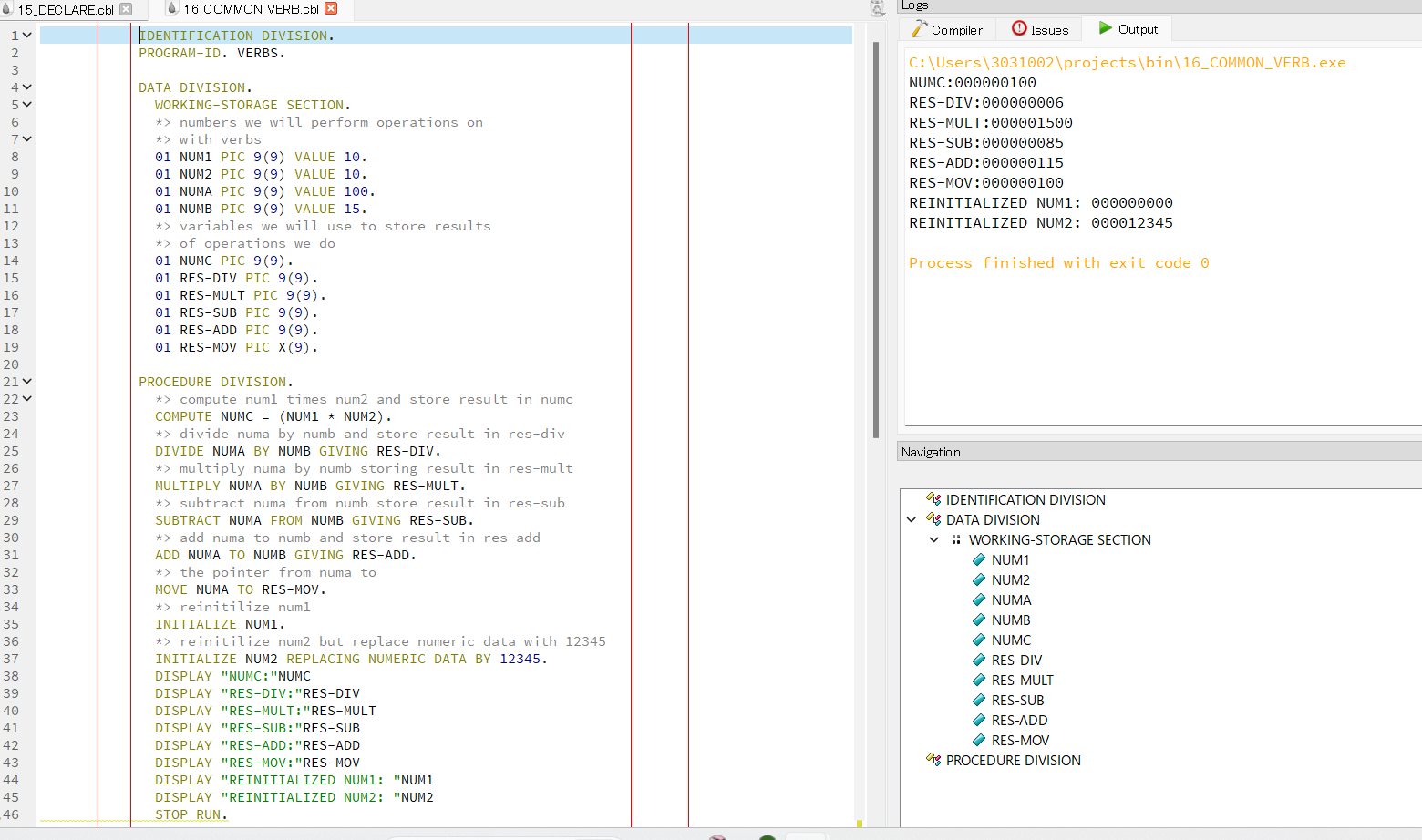The width and height of the screenshot is (1422, 840).
Task: Click the RES-MOV variable icon in Navigation
Action: [979, 740]
